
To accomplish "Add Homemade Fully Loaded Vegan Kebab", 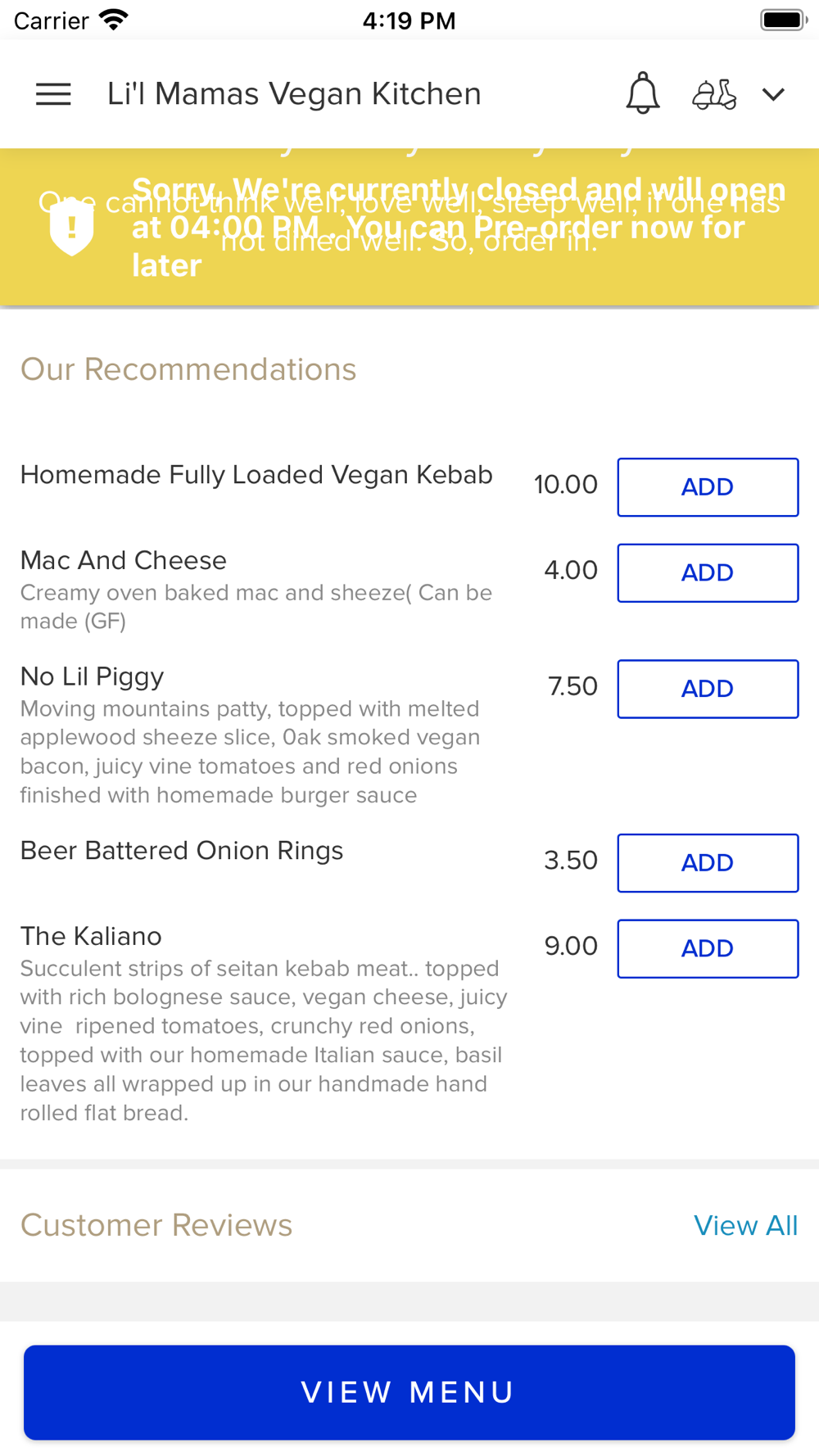I will 708,487.
